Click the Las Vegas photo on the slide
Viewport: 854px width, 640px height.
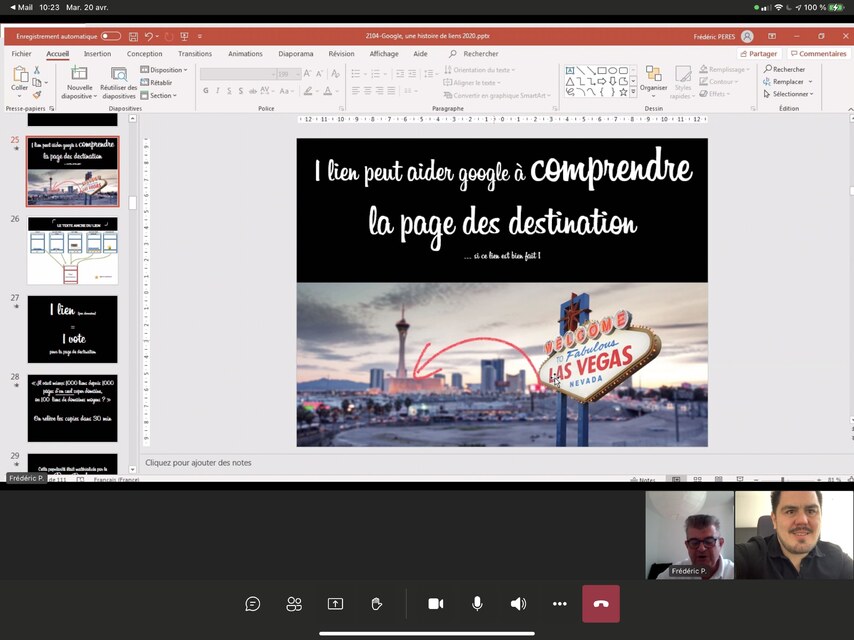(502, 364)
